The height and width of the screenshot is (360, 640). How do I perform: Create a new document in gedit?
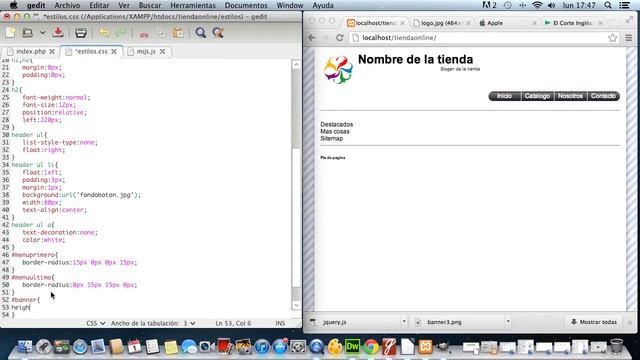[10, 33]
